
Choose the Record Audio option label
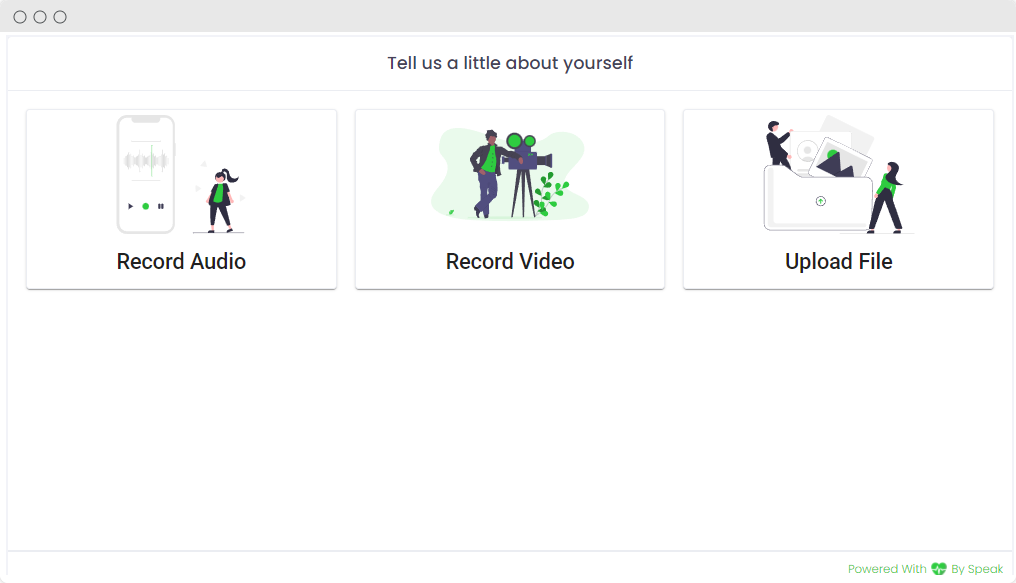181,262
